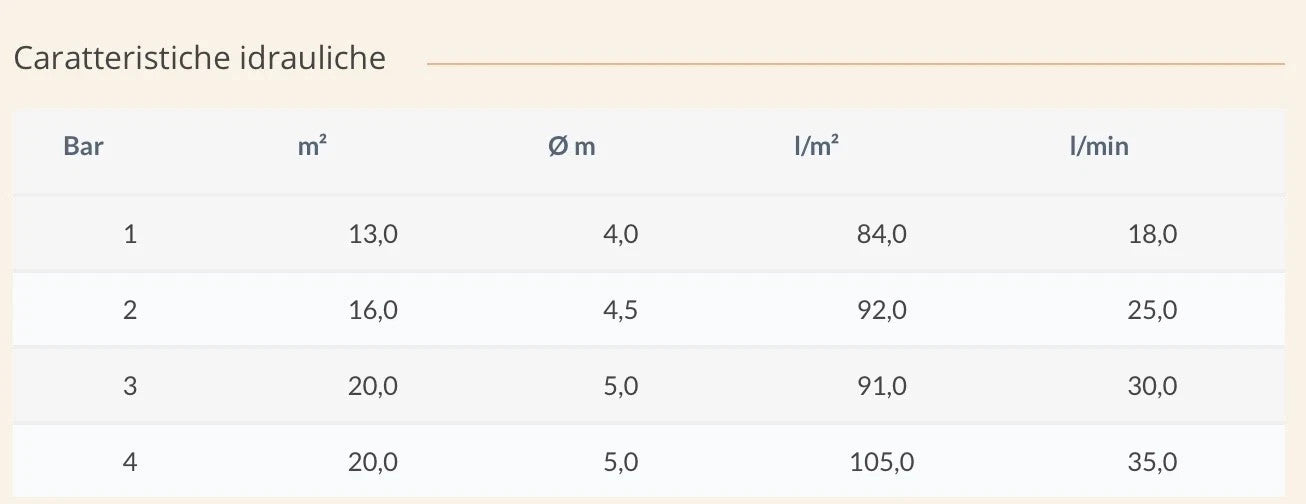Click the 4,5 diameter cell
The image size is (1306, 504).
coord(621,311)
